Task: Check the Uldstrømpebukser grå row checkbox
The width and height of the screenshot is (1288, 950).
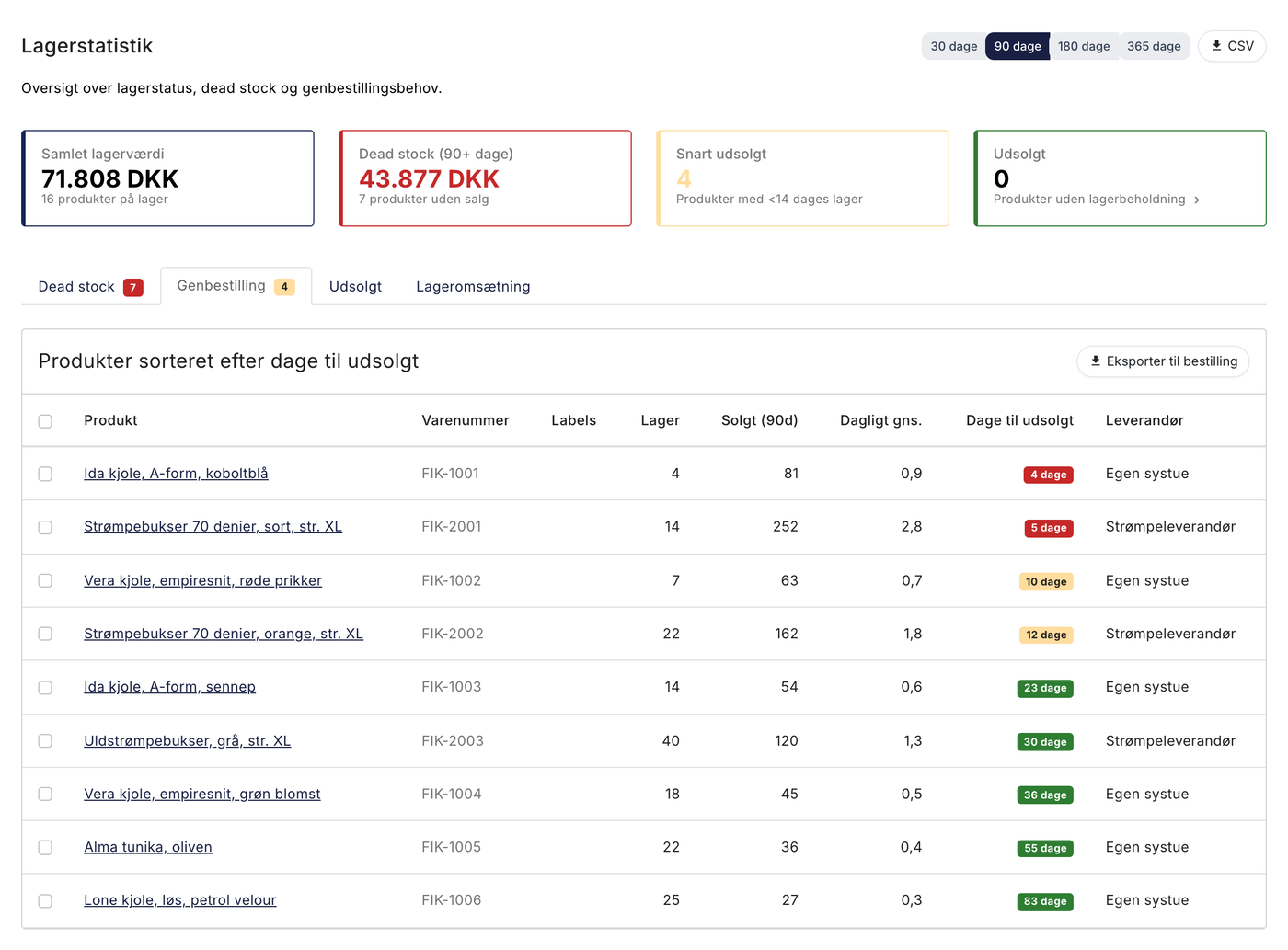Action: click(45, 740)
